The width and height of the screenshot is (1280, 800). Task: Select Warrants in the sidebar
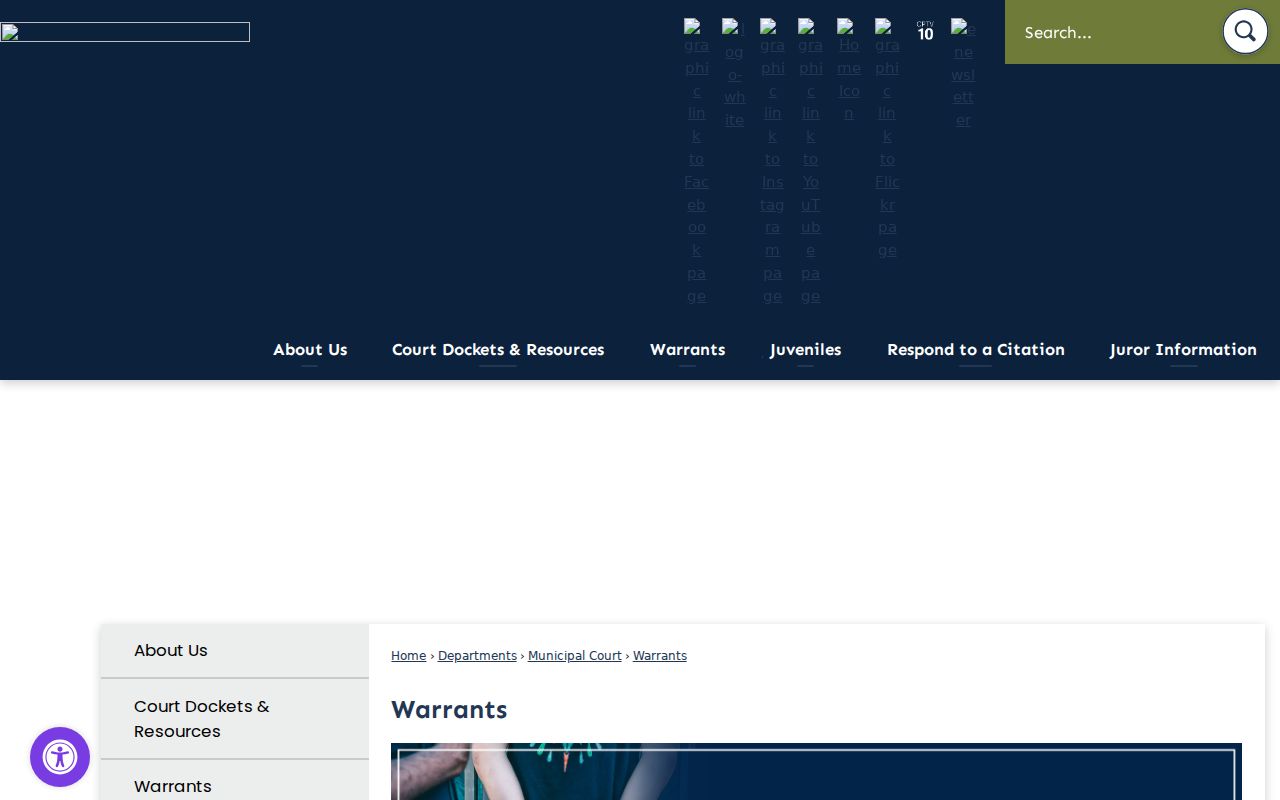click(x=235, y=781)
